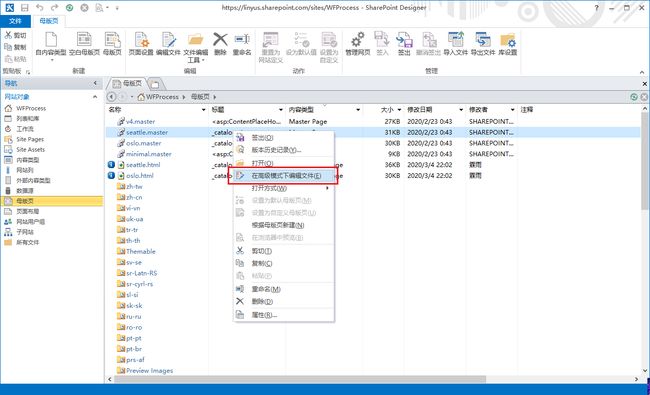Select the v4.master file
The image size is (650, 395).
pyautogui.click(x=141, y=121)
